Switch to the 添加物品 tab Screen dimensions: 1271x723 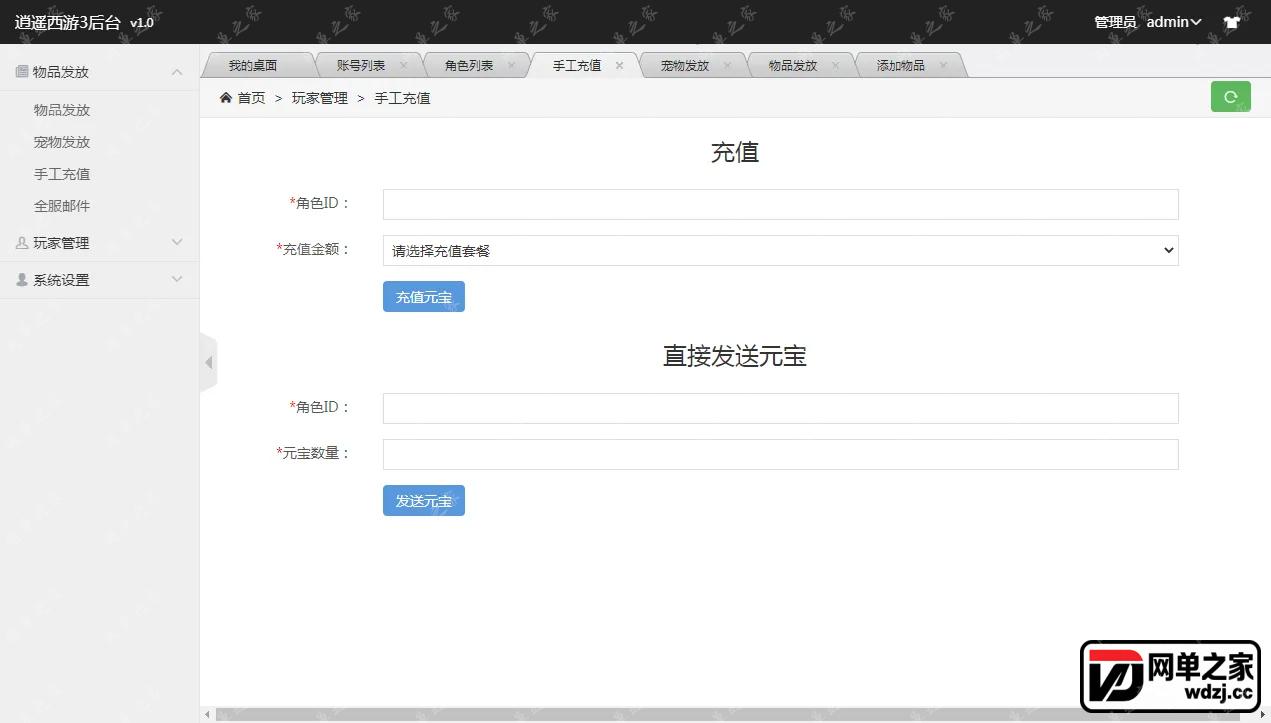[900, 65]
